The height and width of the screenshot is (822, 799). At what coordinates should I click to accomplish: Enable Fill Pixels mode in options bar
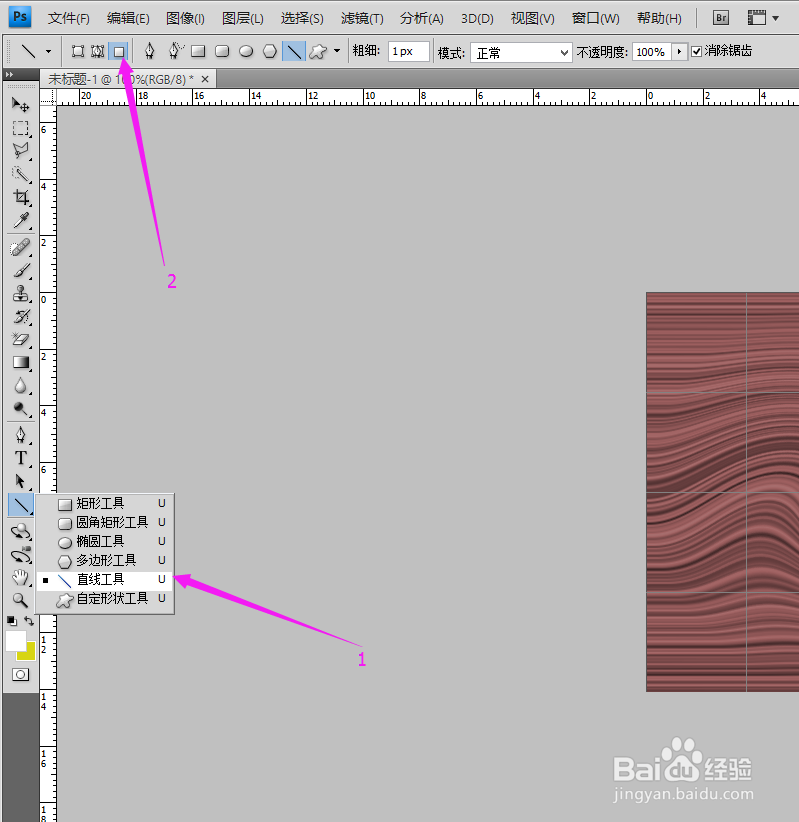[x=118, y=51]
